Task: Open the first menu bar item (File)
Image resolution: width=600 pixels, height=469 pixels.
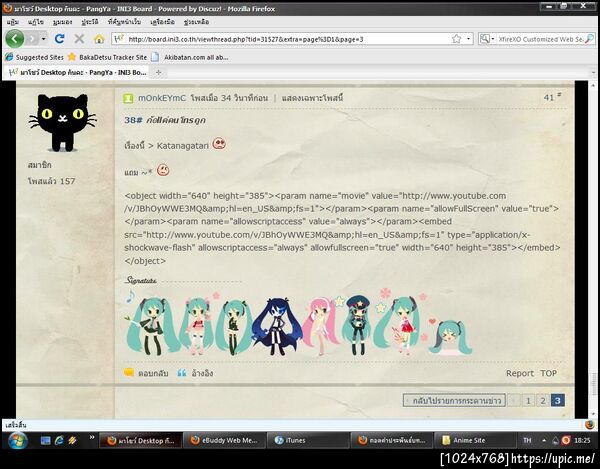Action: (x=13, y=22)
